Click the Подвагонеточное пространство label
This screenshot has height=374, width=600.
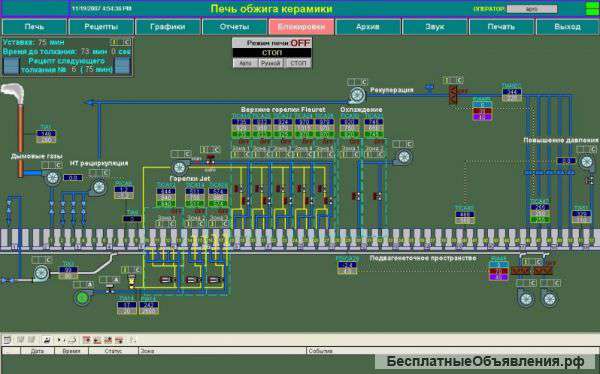pyautogui.click(x=423, y=258)
